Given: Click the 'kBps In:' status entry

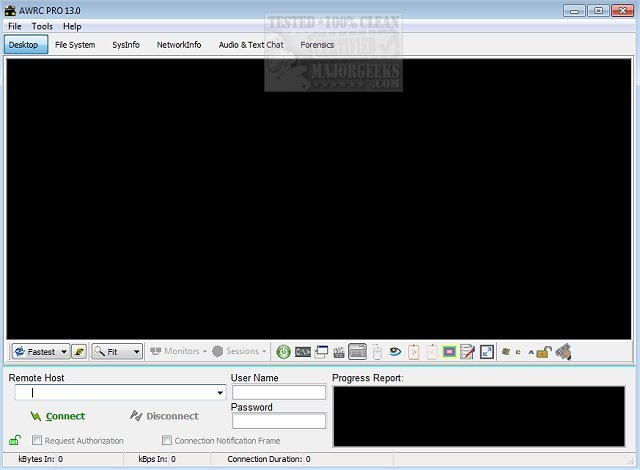Looking at the screenshot, I should tap(157, 459).
